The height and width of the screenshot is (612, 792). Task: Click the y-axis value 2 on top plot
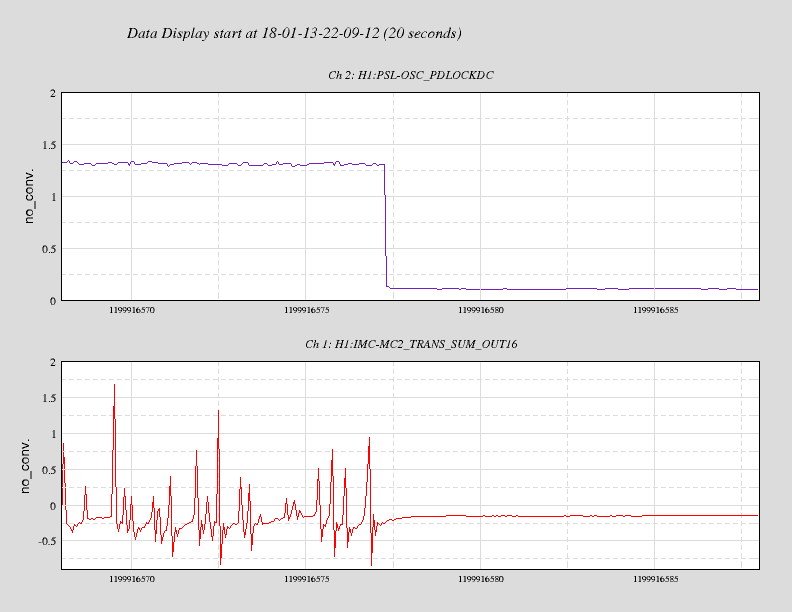[x=52, y=93]
